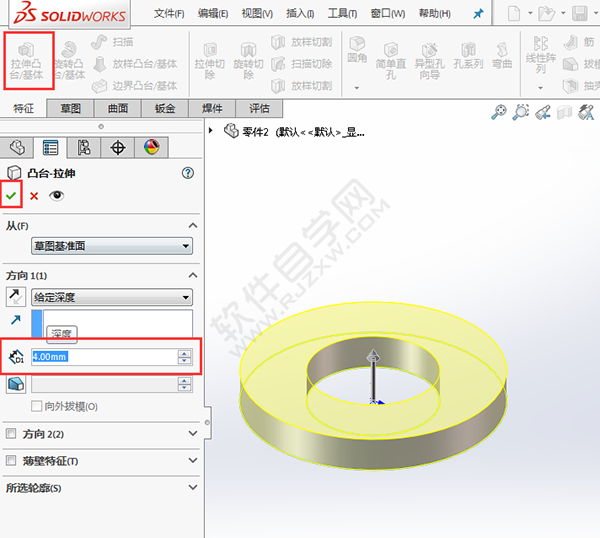
Task: Select the Fillet (圆角) tool
Action: point(357,50)
